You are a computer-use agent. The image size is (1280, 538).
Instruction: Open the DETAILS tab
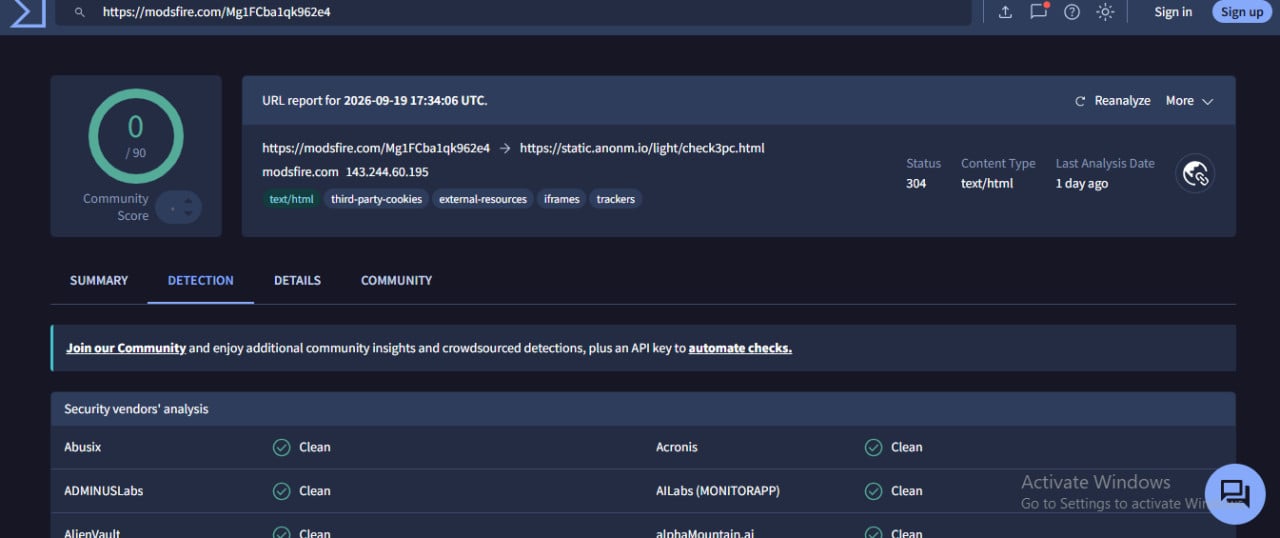pos(297,281)
